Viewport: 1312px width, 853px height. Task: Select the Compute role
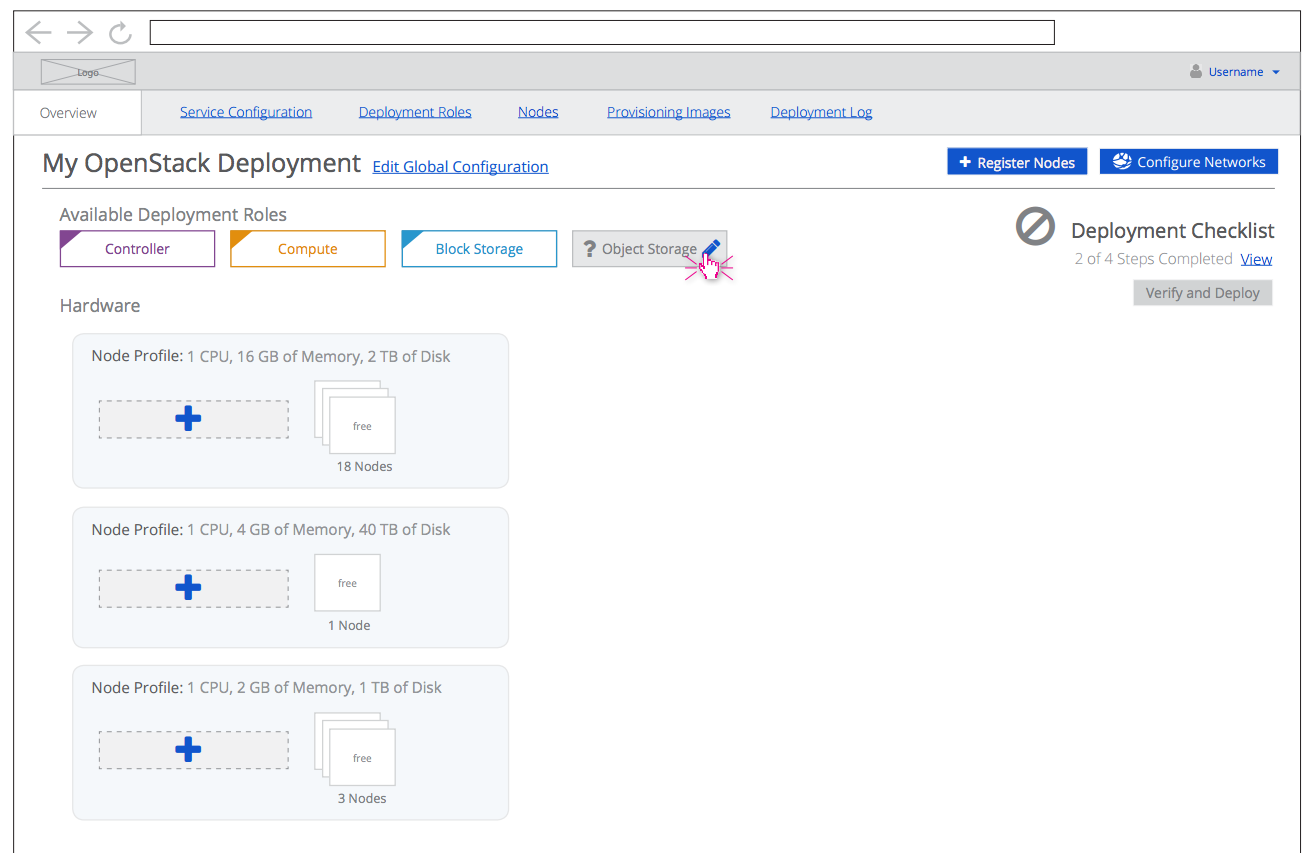pos(307,249)
